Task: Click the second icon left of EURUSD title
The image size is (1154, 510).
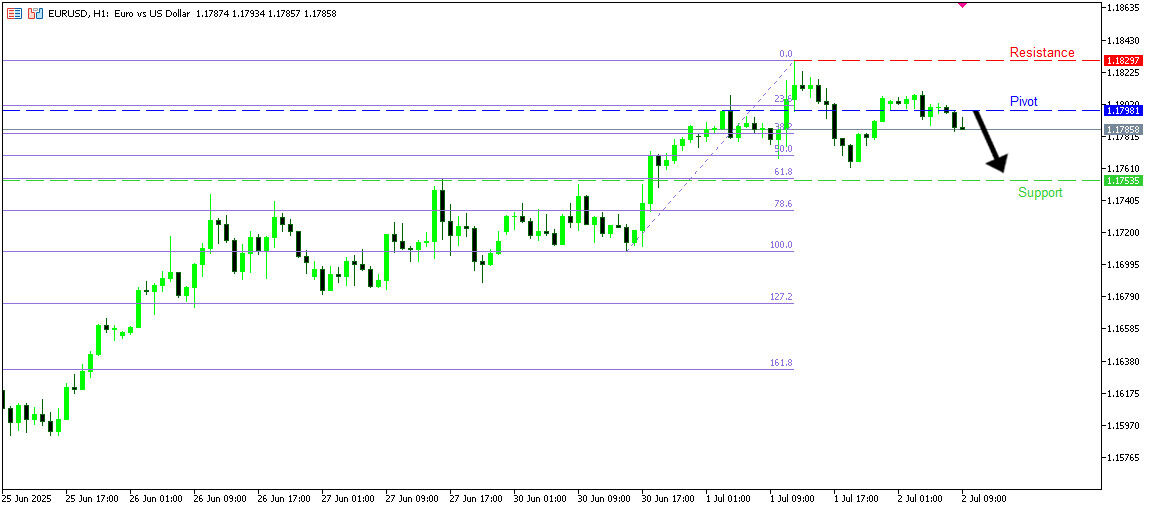Action: tap(35, 14)
